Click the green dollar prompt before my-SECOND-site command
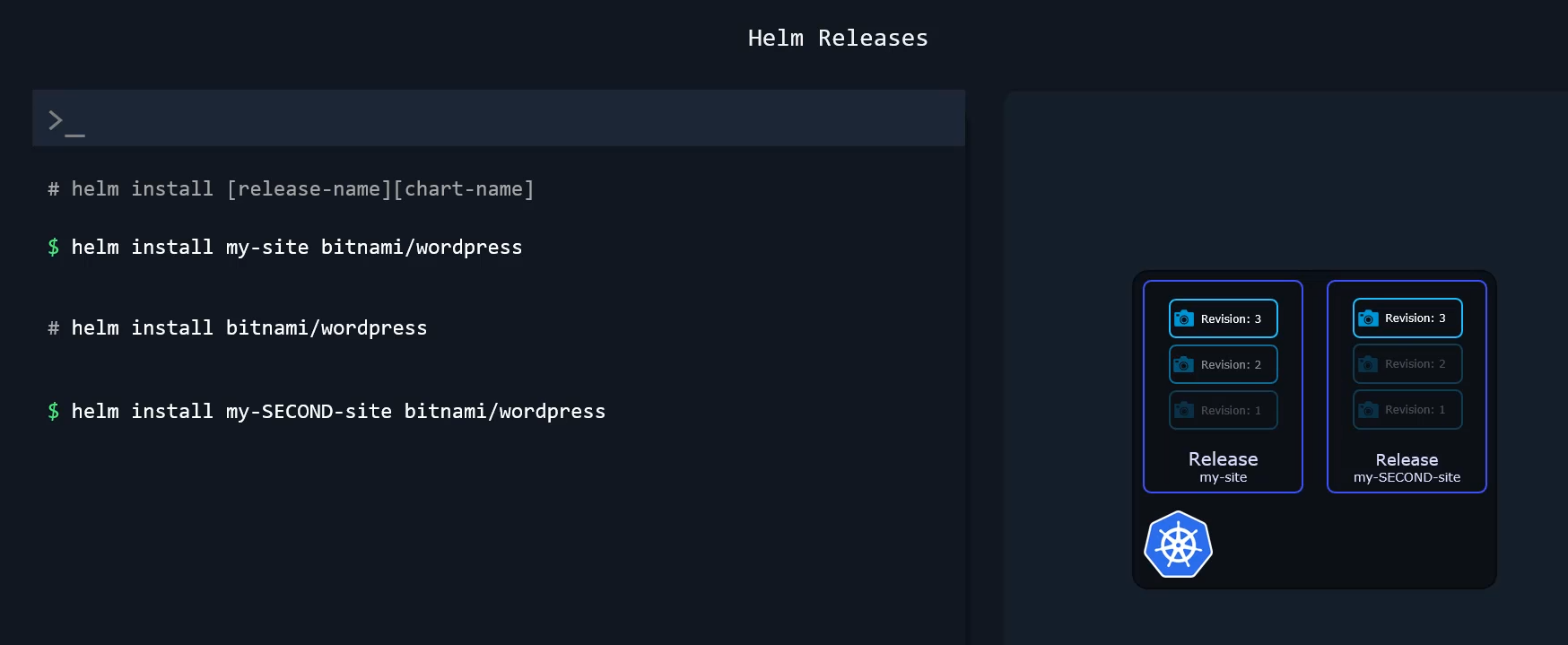This screenshot has height=645, width=1568. [54, 412]
